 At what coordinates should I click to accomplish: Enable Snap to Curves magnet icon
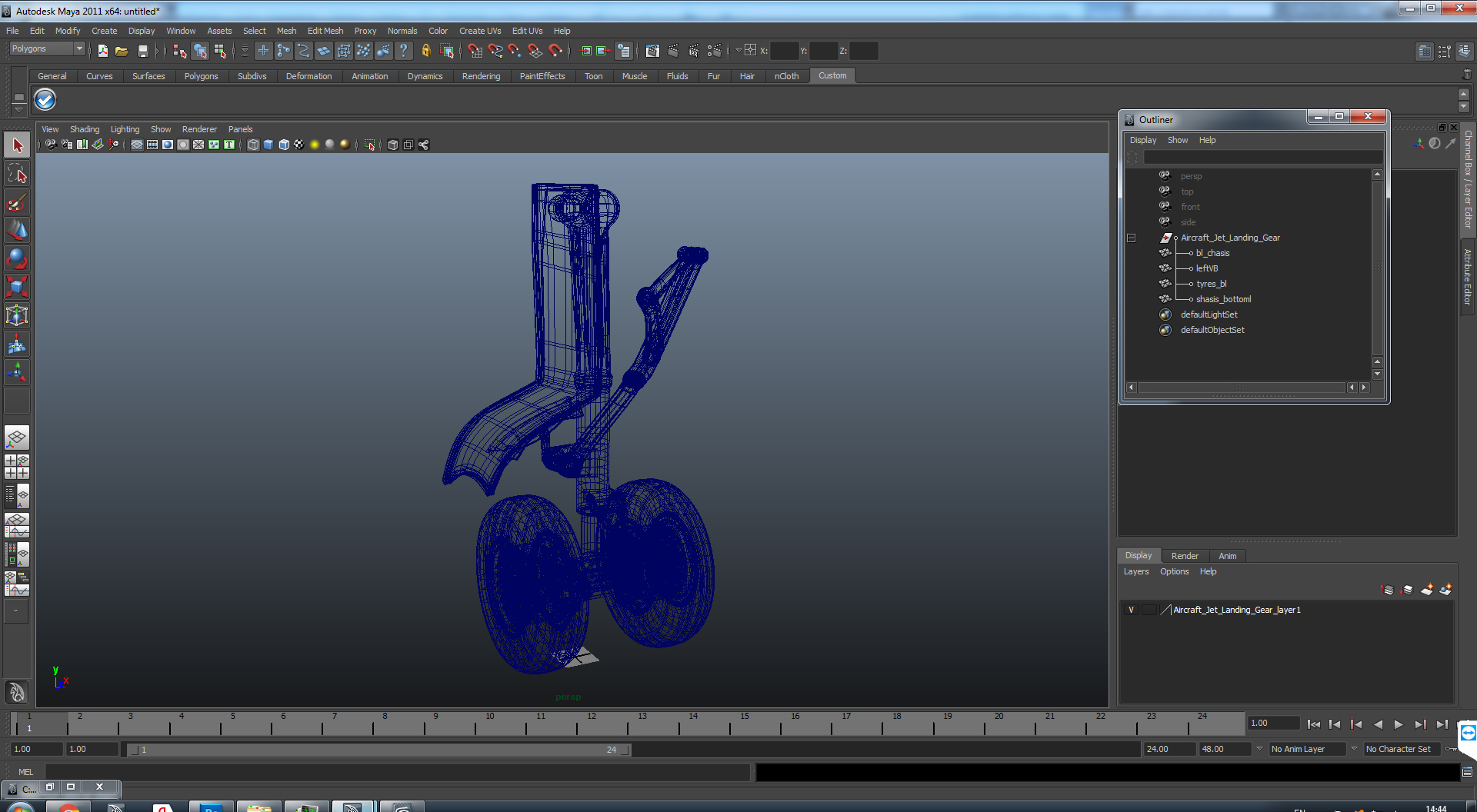[495, 51]
